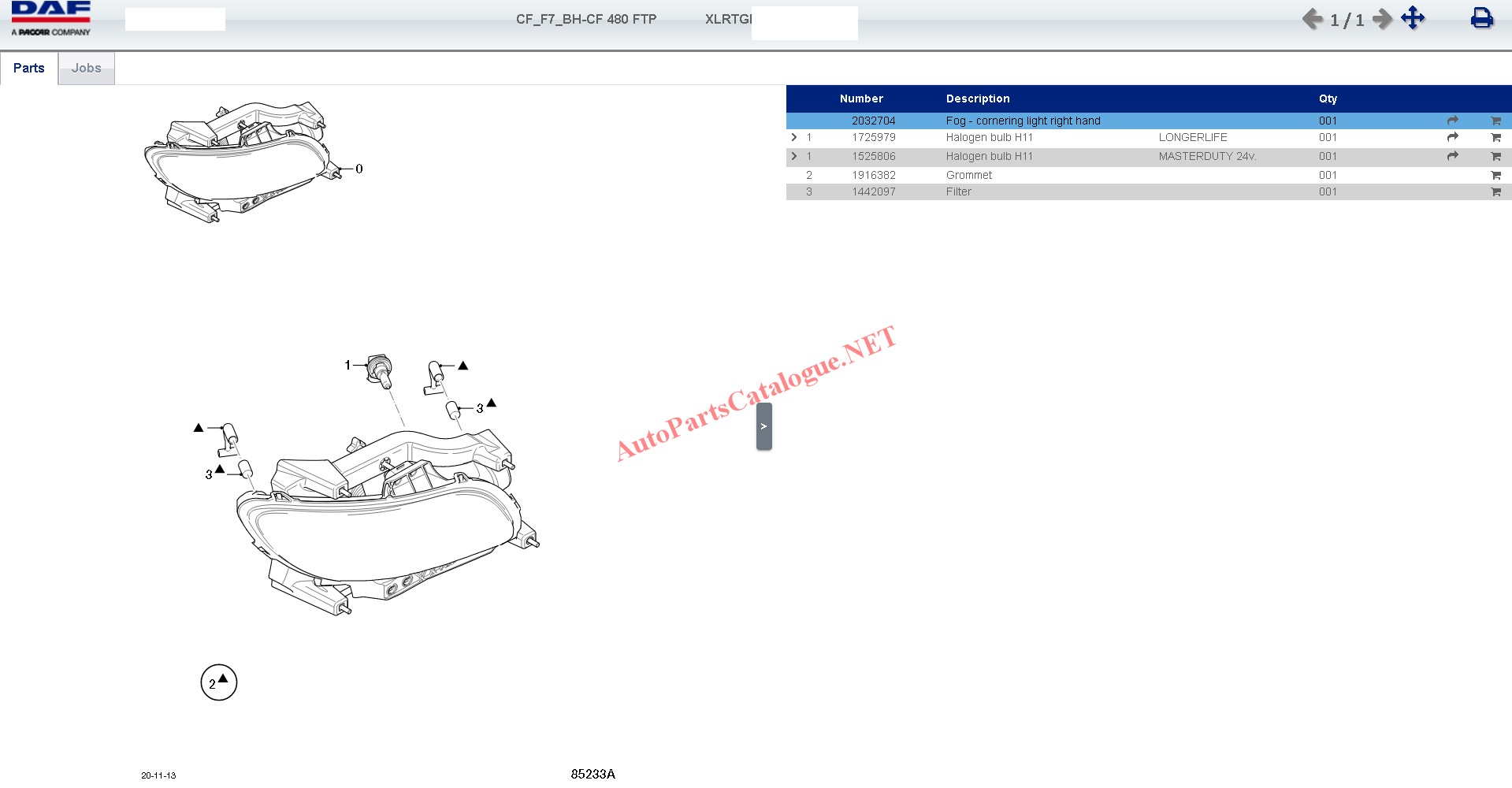Add Filter 1442097 to cart

(1495, 192)
